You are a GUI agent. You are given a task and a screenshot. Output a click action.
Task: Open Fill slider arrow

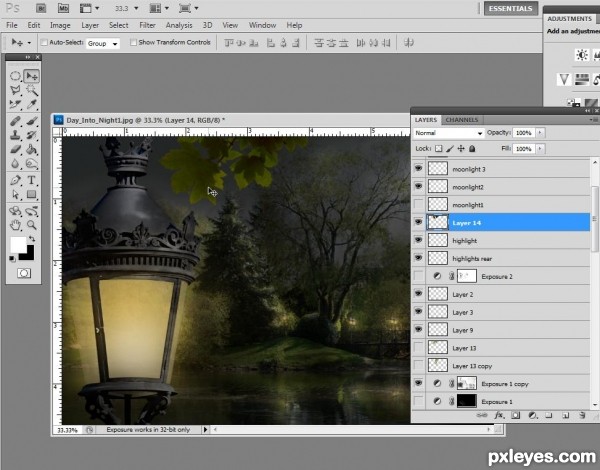click(540, 149)
